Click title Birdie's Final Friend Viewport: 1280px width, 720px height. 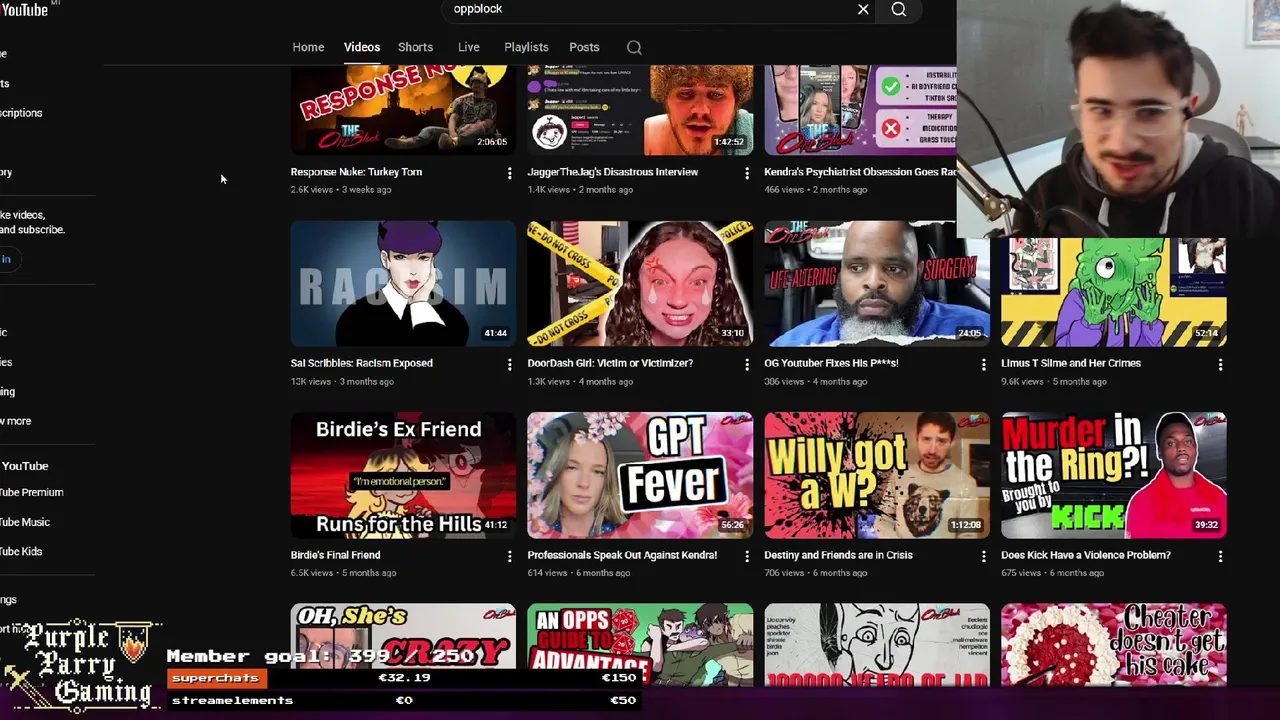335,555
